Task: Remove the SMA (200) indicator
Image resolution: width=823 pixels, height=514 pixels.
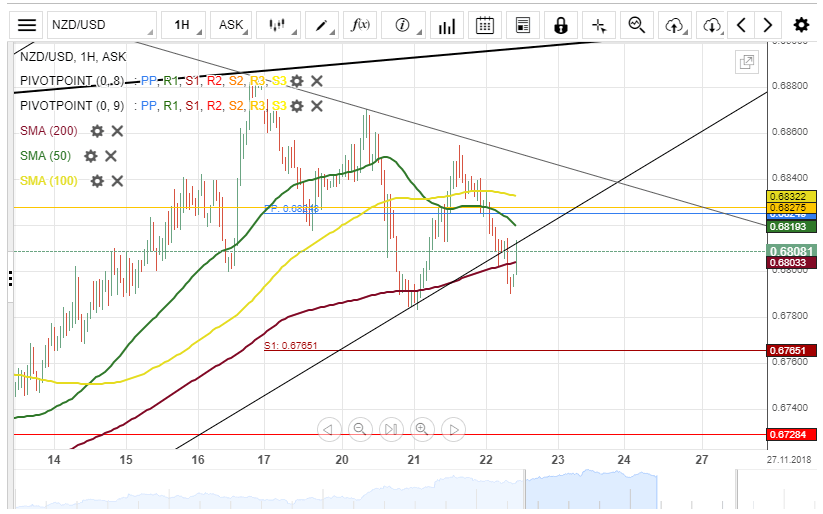Action: (x=117, y=131)
